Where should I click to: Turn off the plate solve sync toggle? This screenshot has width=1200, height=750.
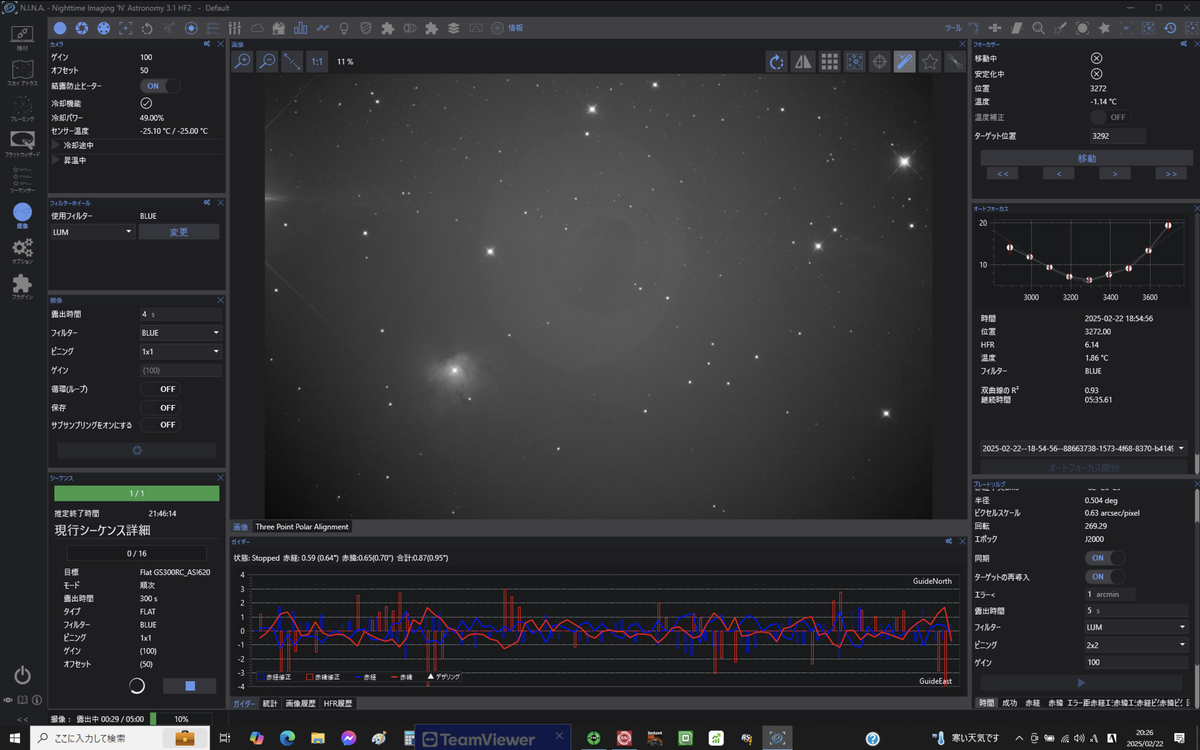point(1105,558)
